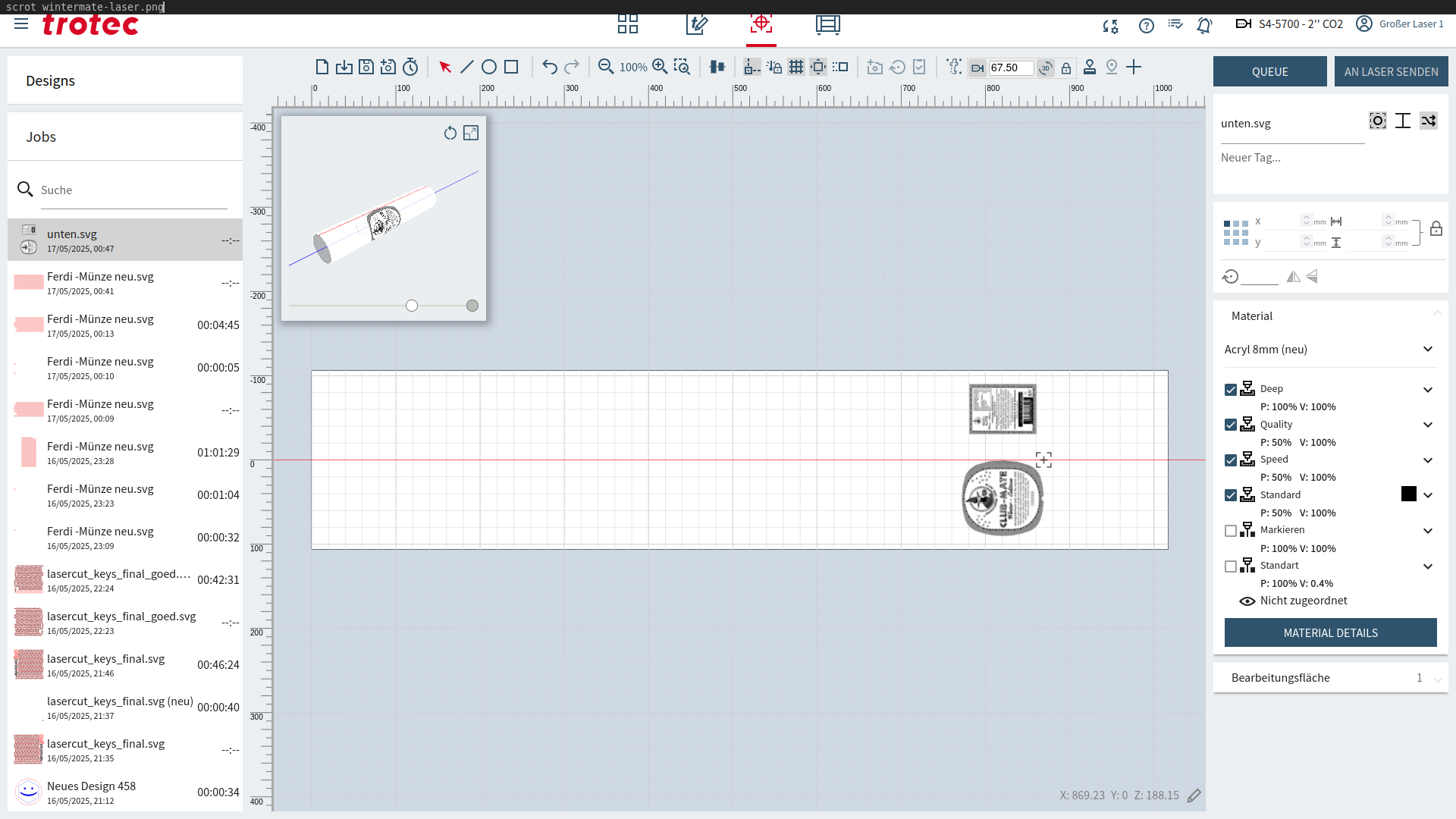This screenshot has width=1456, height=819.
Task: Select the line drawing tool
Action: pyautogui.click(x=467, y=67)
